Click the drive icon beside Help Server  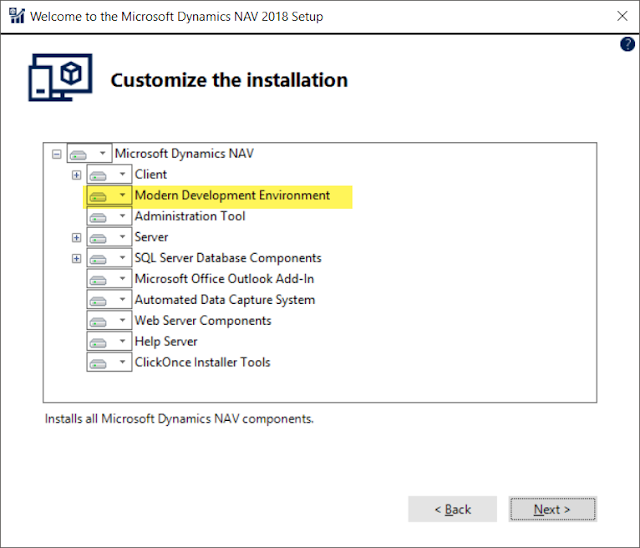coord(98,343)
